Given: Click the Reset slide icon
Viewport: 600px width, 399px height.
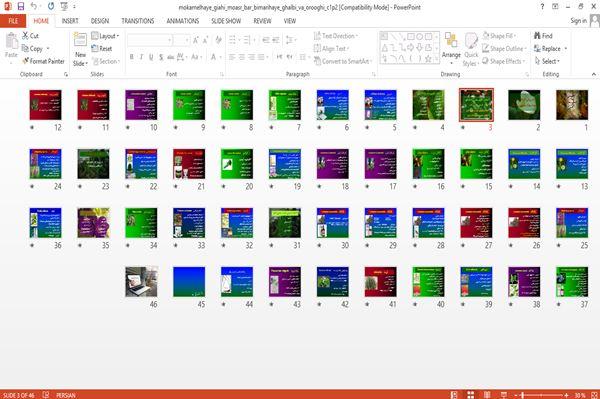Looking at the screenshot, I should click(95, 48).
